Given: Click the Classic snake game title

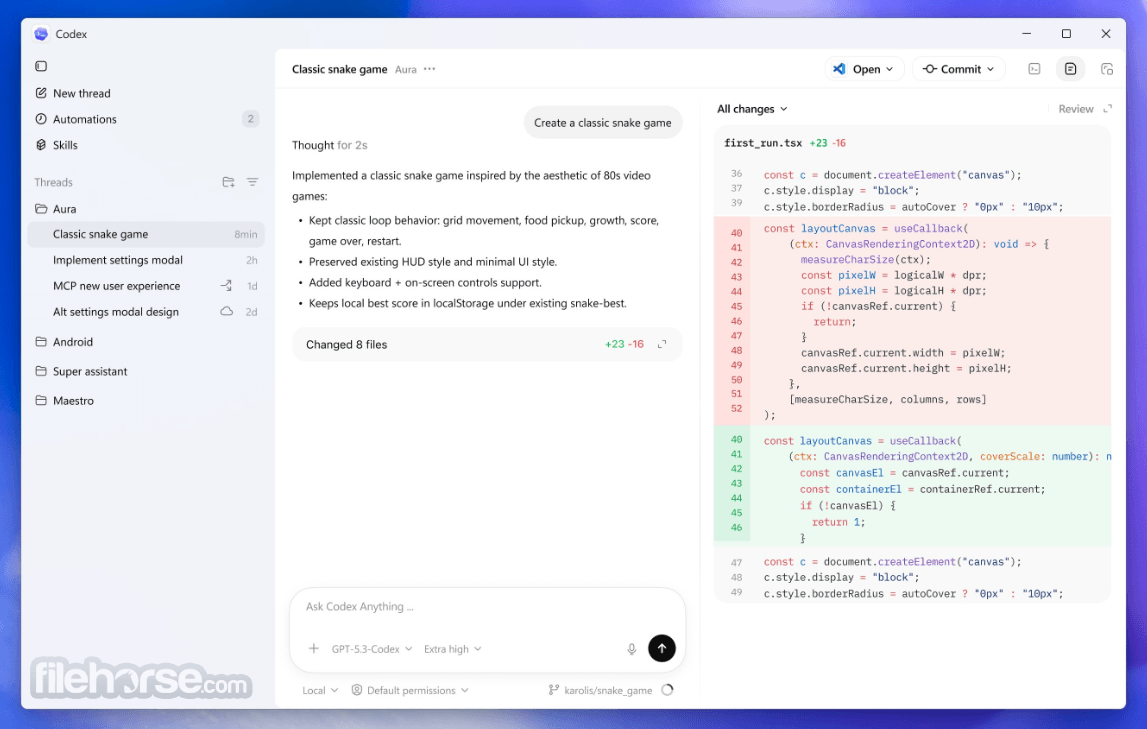Looking at the screenshot, I should (x=339, y=69).
